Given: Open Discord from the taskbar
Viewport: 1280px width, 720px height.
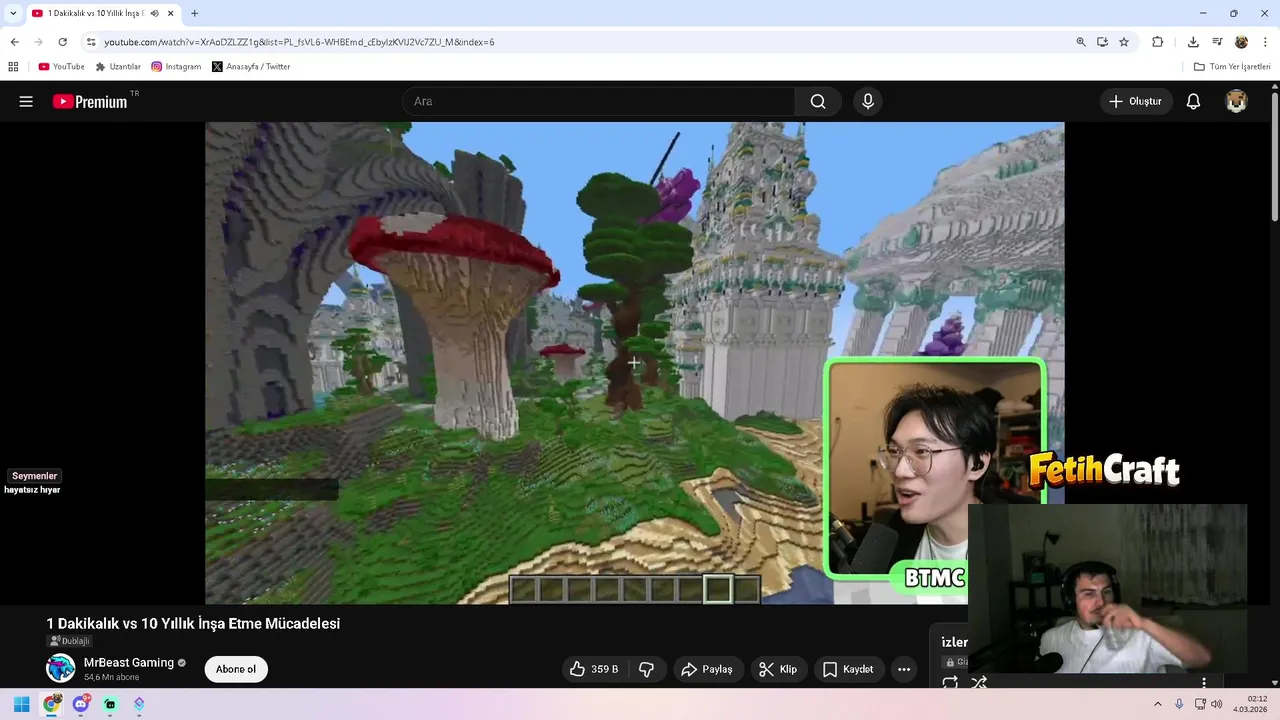Looking at the screenshot, I should [81, 704].
